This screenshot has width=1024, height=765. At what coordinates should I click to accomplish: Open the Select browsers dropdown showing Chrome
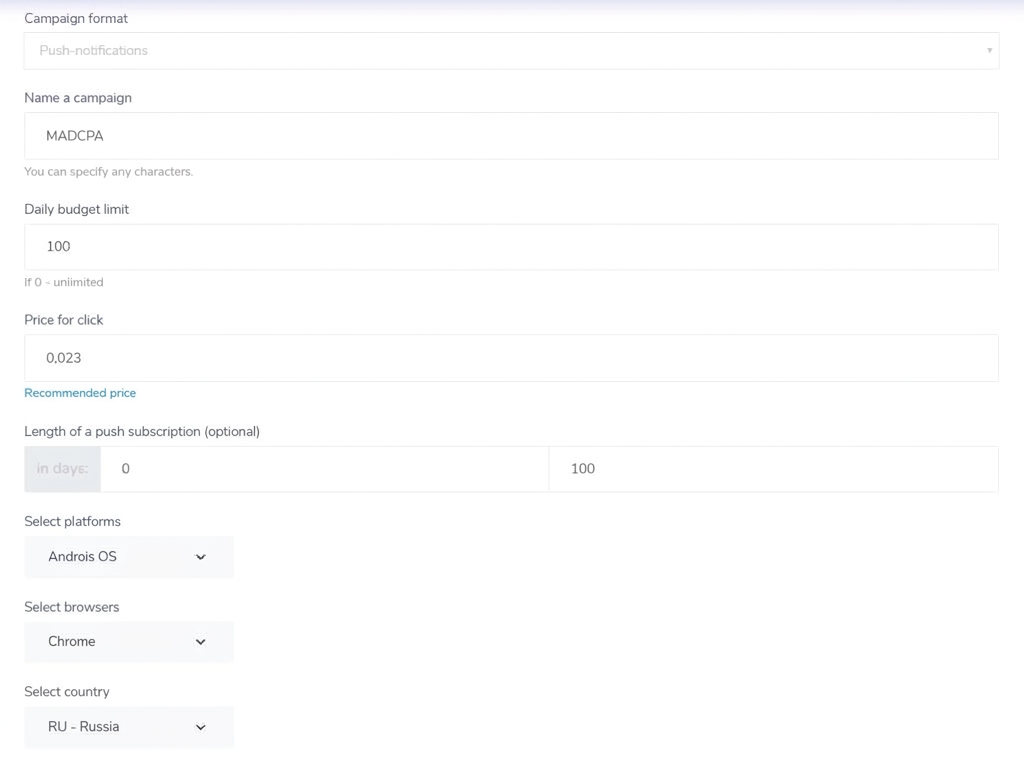[x=129, y=642]
